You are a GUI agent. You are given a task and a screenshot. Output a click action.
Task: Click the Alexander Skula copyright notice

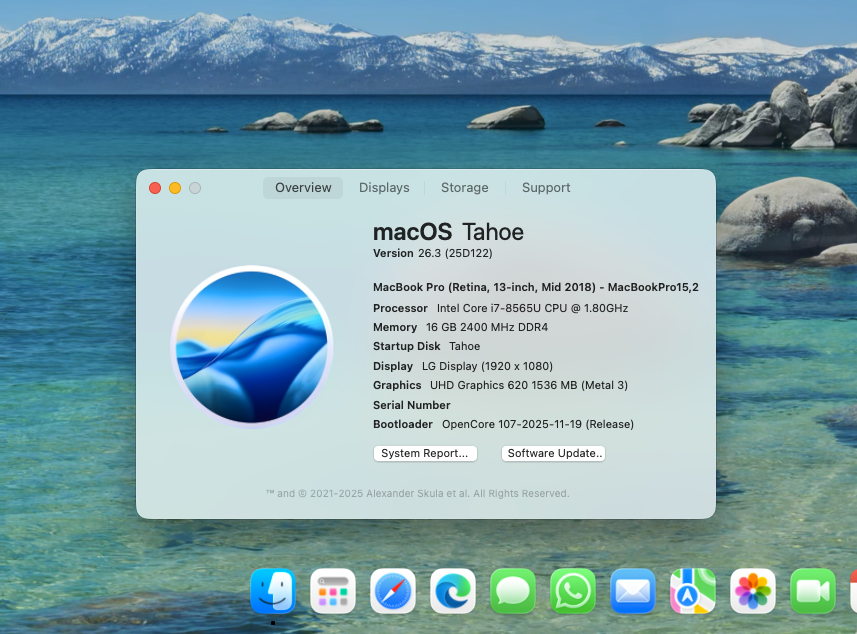click(418, 494)
